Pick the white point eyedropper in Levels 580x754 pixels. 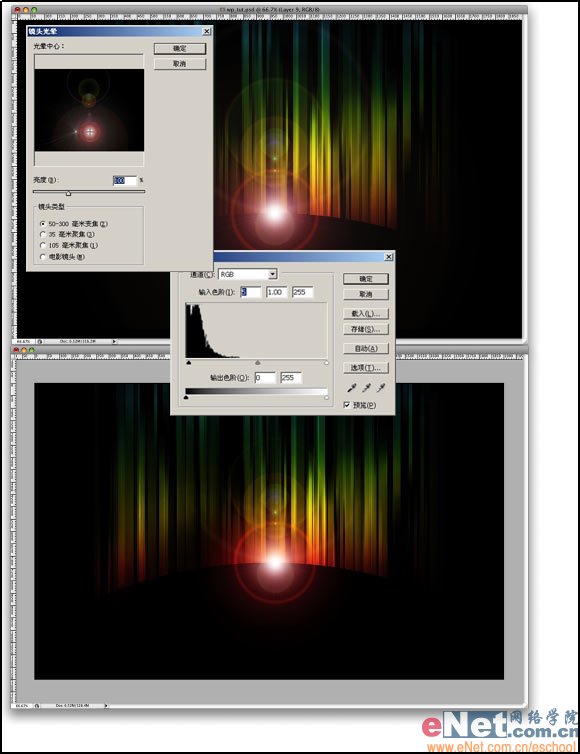(381, 388)
